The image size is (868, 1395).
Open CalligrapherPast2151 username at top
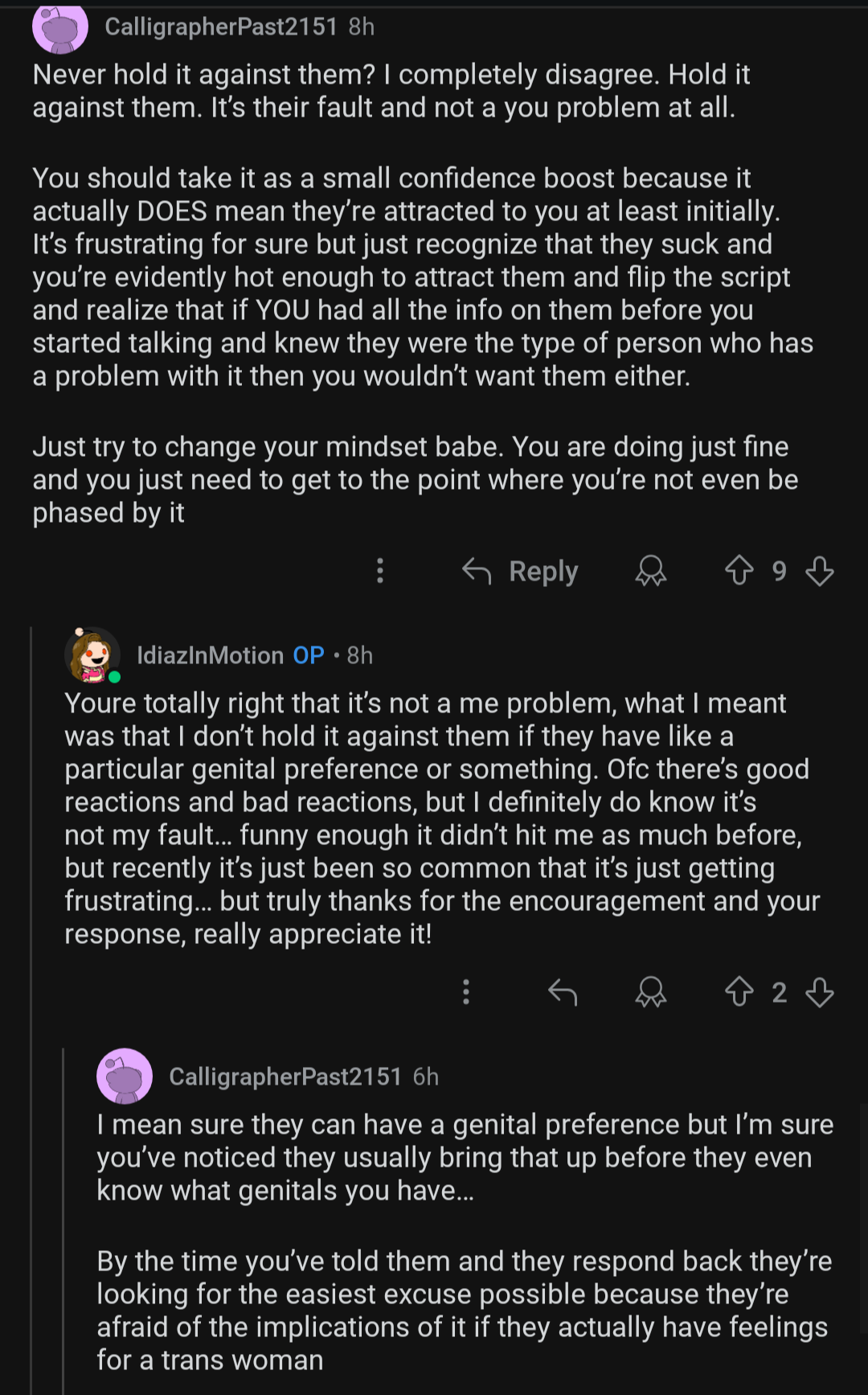(221, 27)
